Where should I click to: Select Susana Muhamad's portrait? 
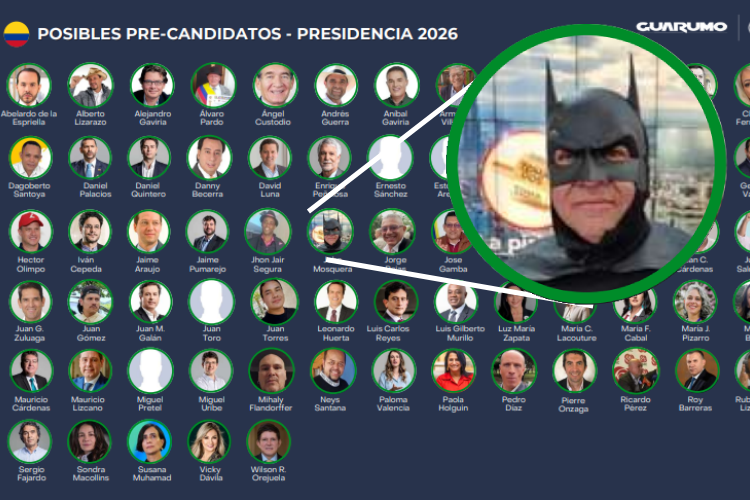pyautogui.click(x=150, y=441)
